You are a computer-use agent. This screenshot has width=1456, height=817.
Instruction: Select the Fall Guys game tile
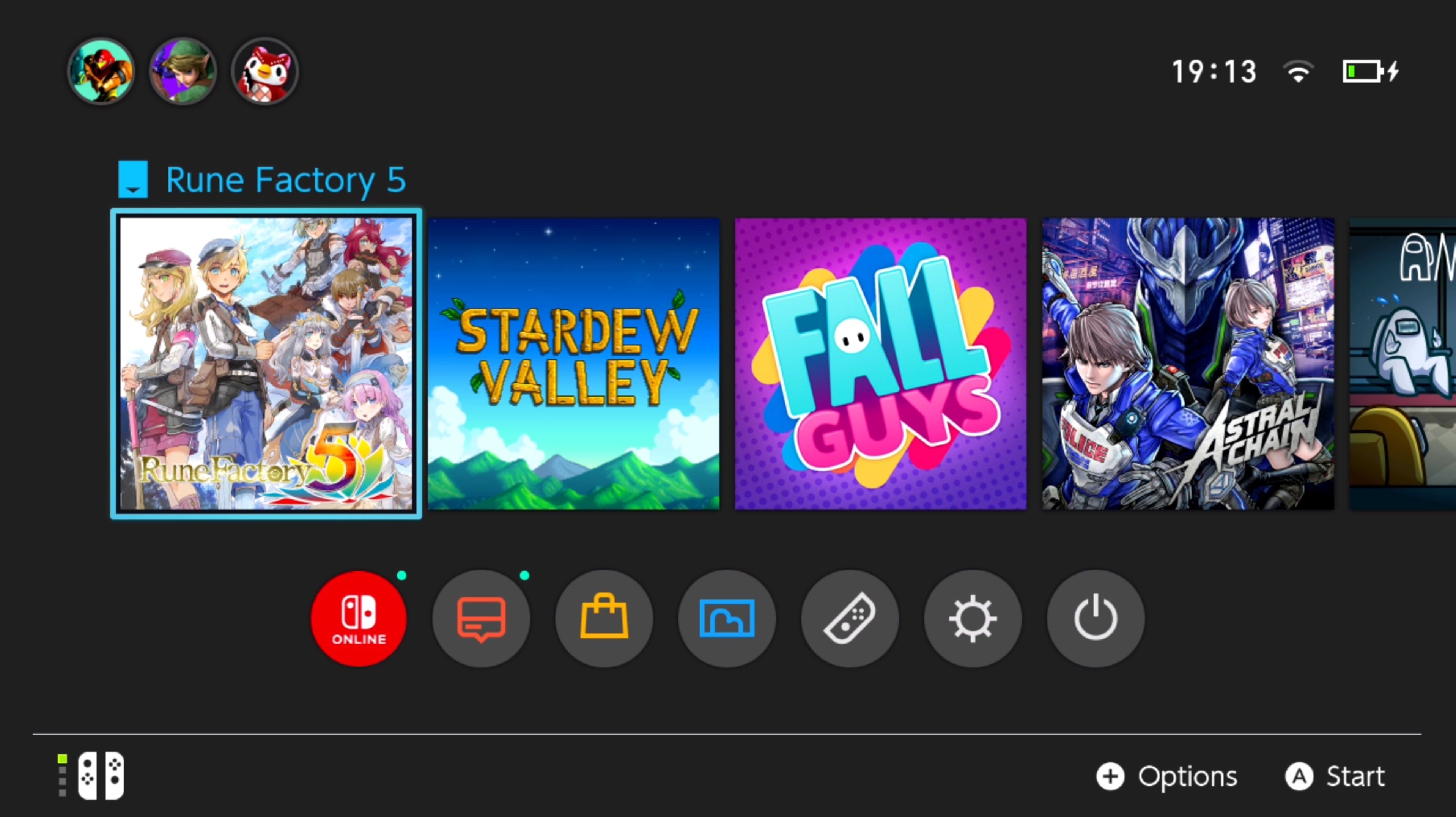point(881,364)
